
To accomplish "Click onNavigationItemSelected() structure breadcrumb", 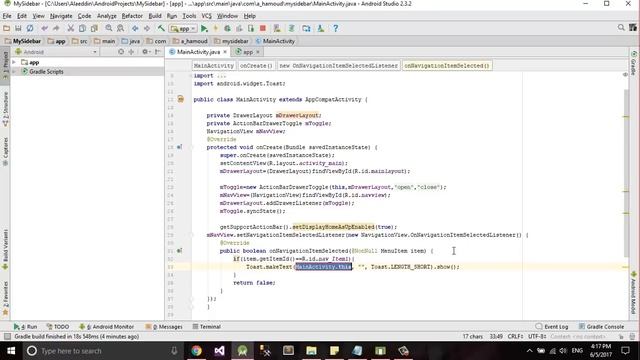I will 447,65.
